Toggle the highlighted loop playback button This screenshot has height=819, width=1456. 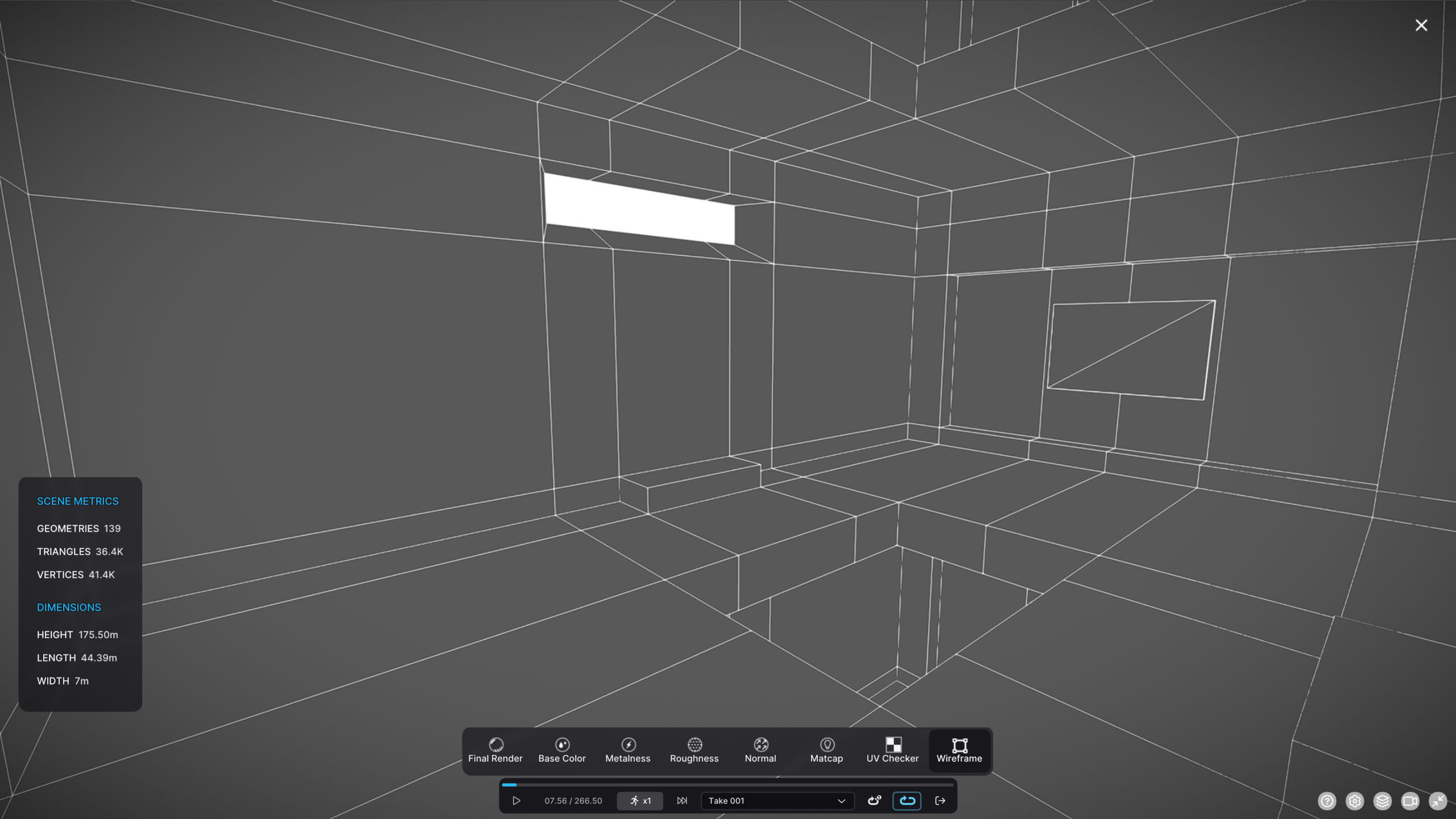tap(907, 801)
